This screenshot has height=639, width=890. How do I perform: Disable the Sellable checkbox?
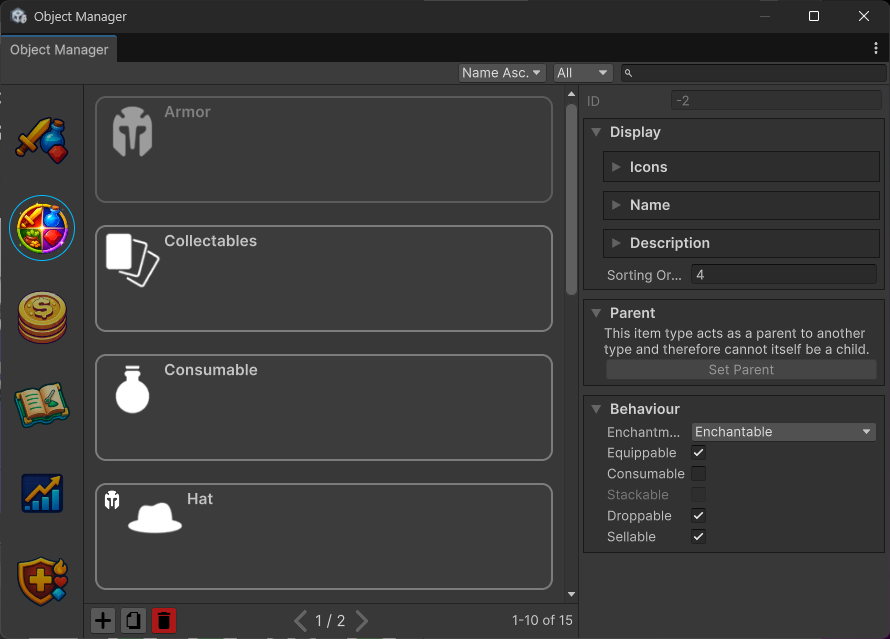tap(699, 537)
